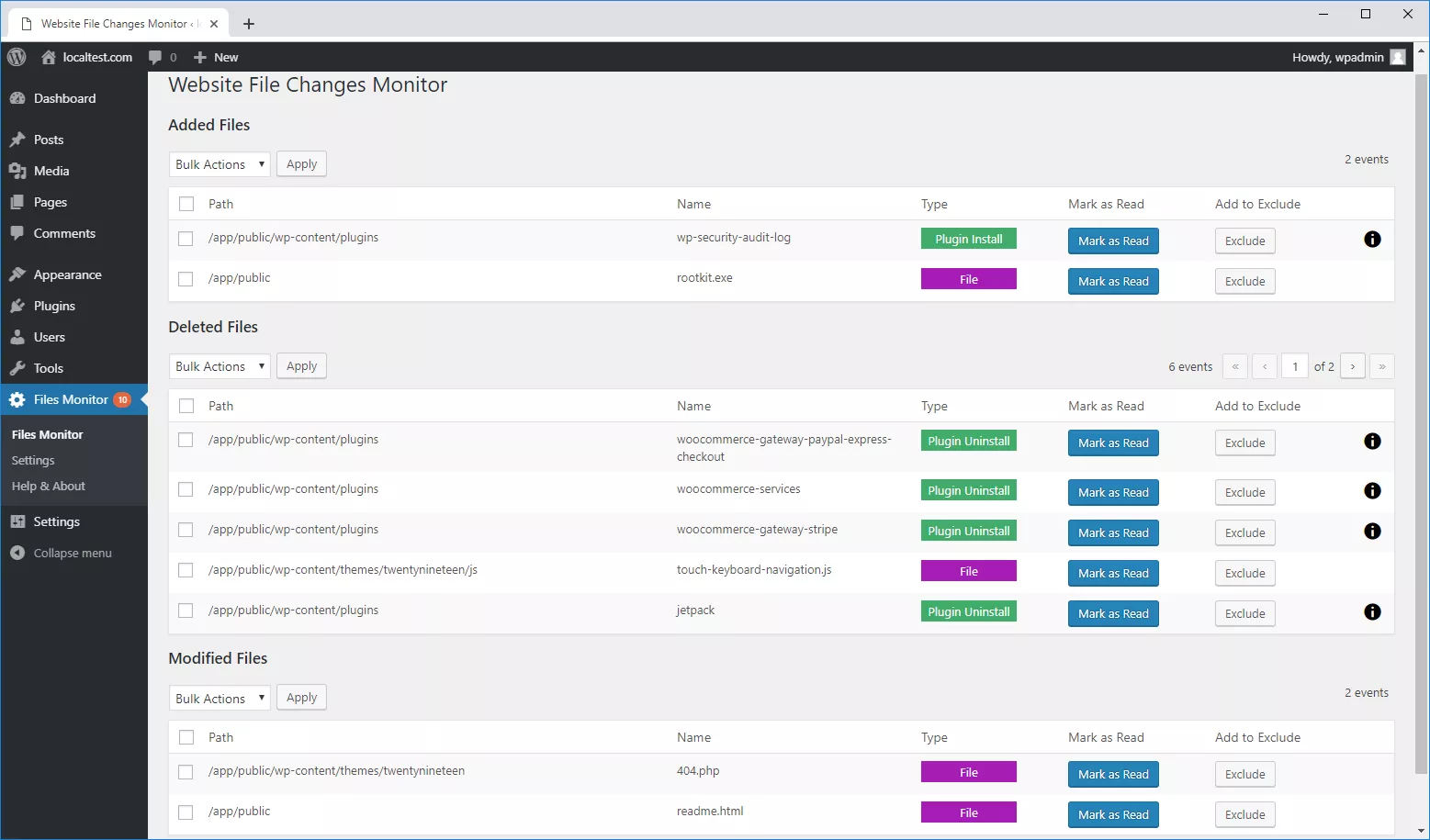Show info for woocommerce-services uninstall
This screenshot has width=1430, height=840.
click(x=1372, y=491)
